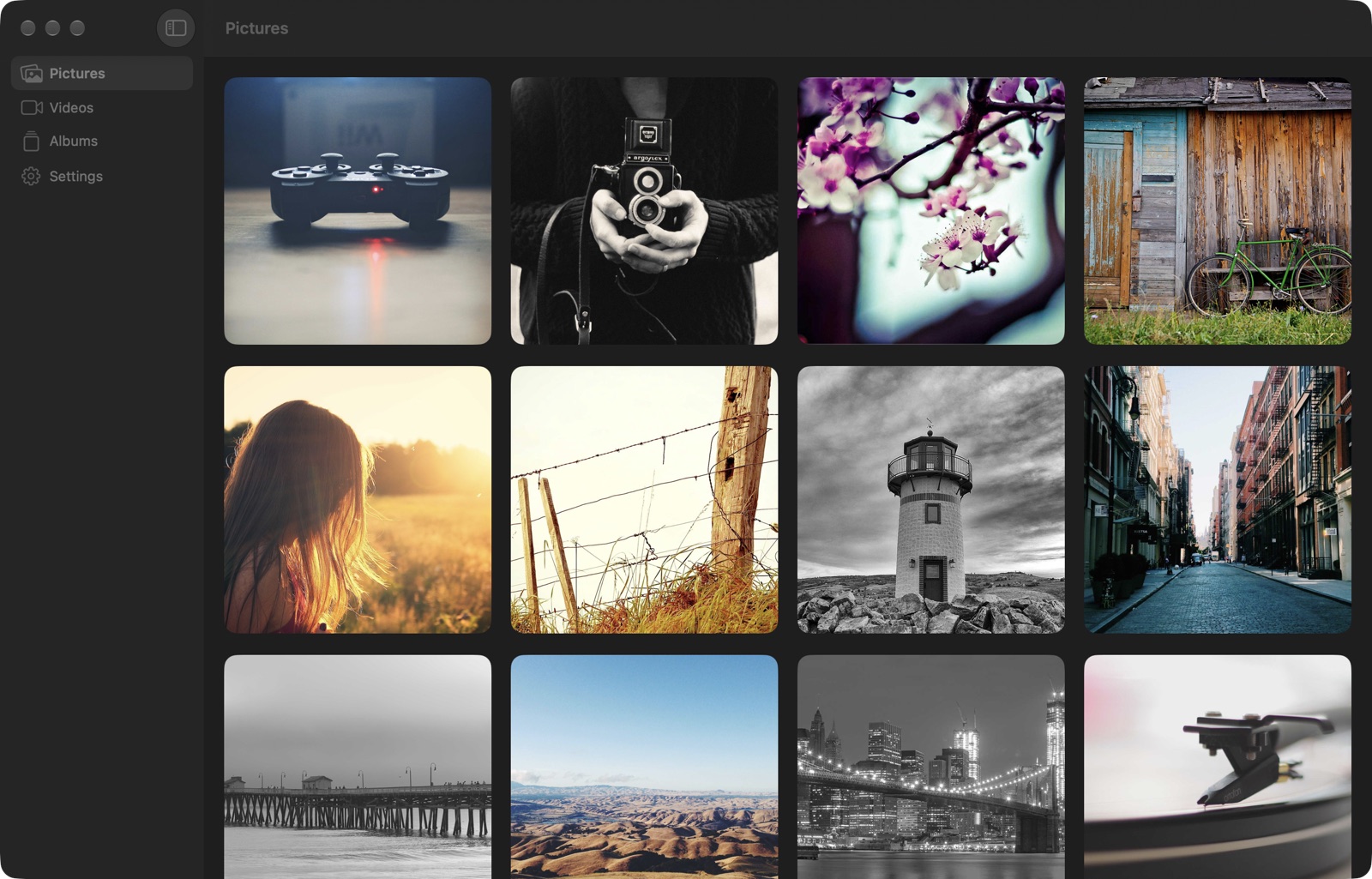
Task: Close the window with the first traffic-light button
Action: (27, 28)
